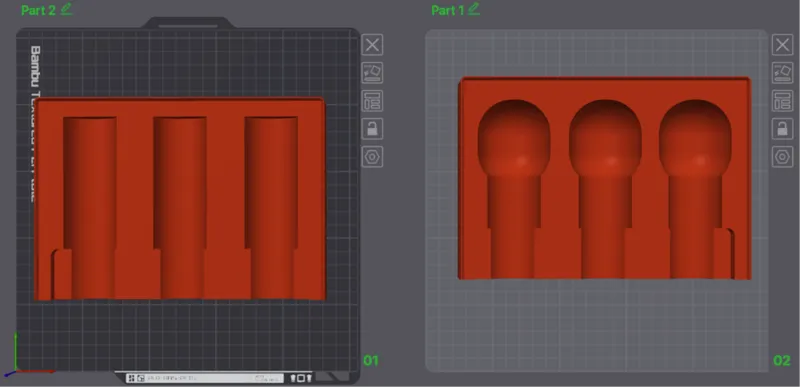Edit plate name with pencil beside Part 2
Viewport: 800px width, 387px height.
pos(66,9)
